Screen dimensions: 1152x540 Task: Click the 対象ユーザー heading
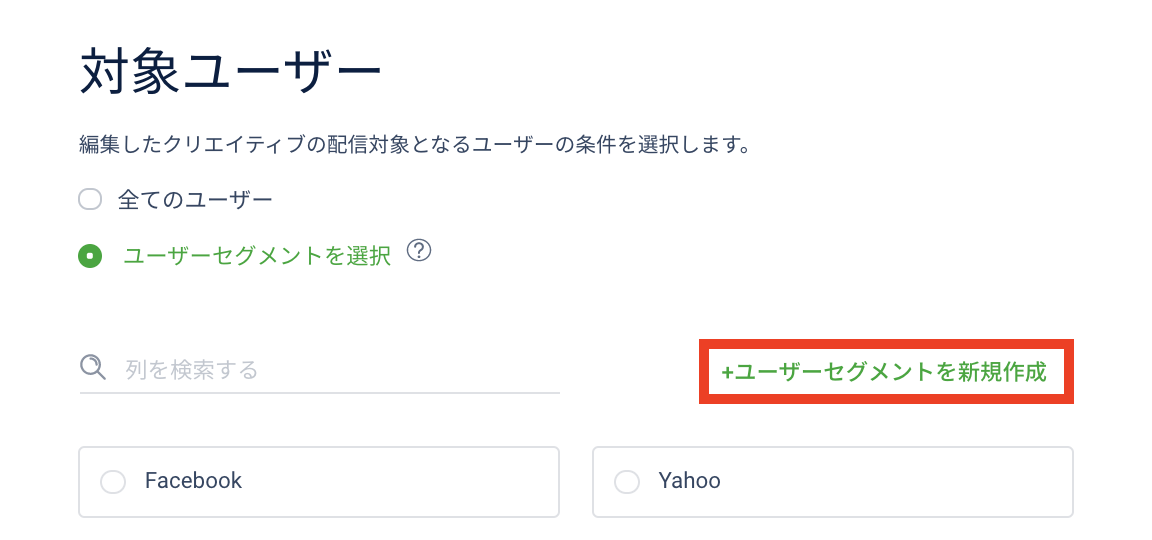click(230, 71)
